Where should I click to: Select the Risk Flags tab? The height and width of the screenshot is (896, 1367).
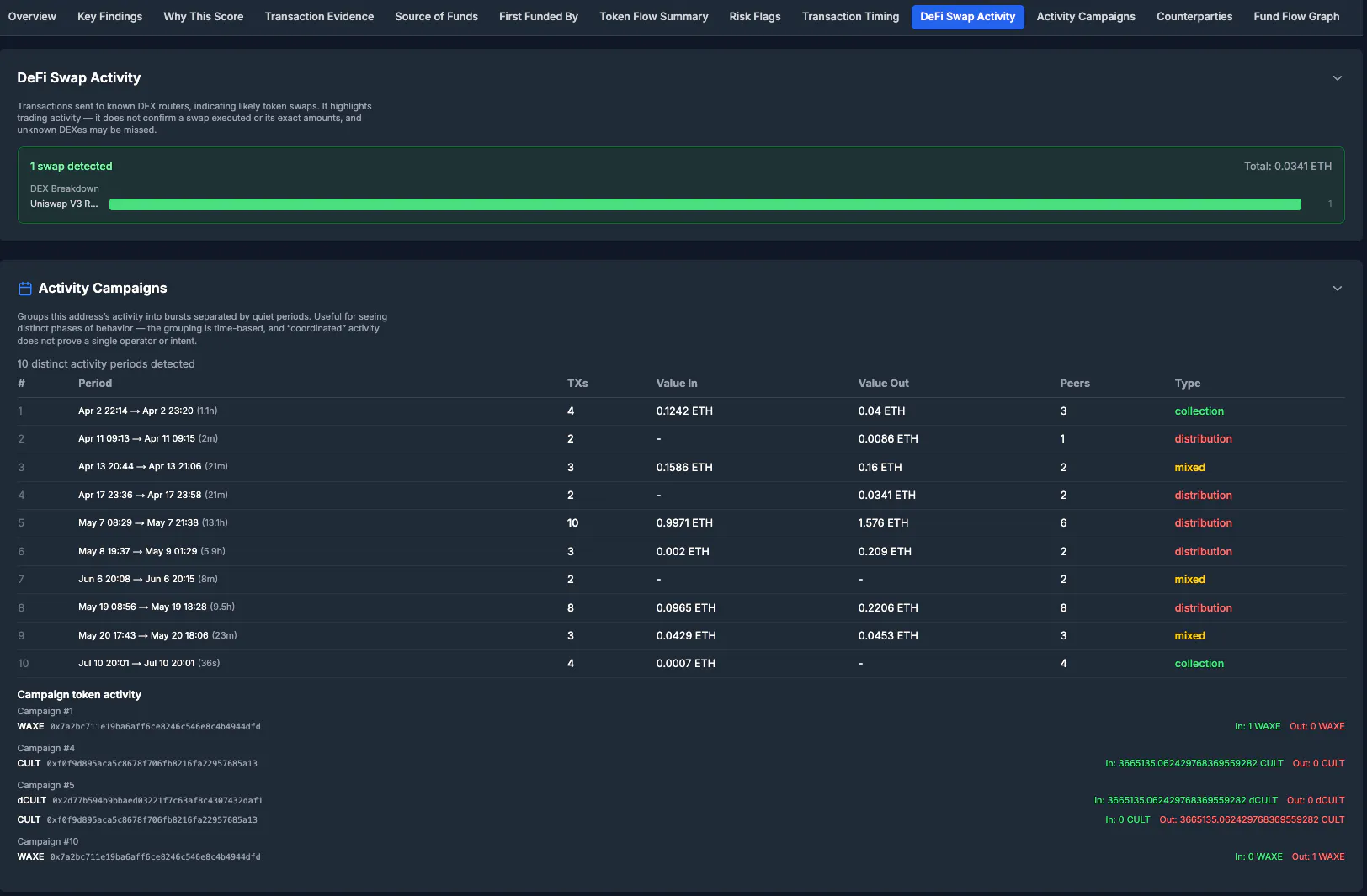(754, 17)
